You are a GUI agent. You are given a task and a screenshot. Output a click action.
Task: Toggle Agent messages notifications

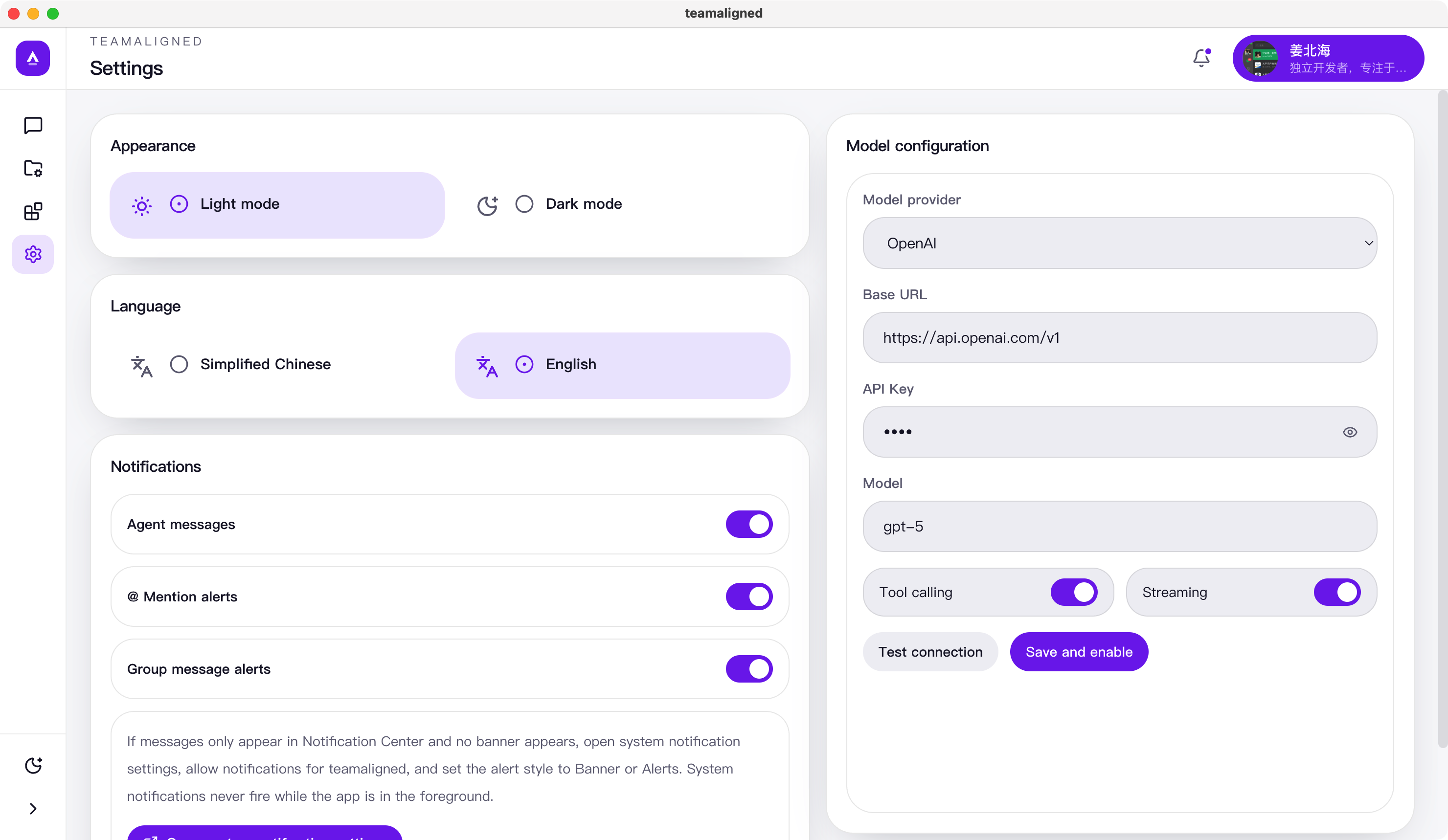pos(749,524)
